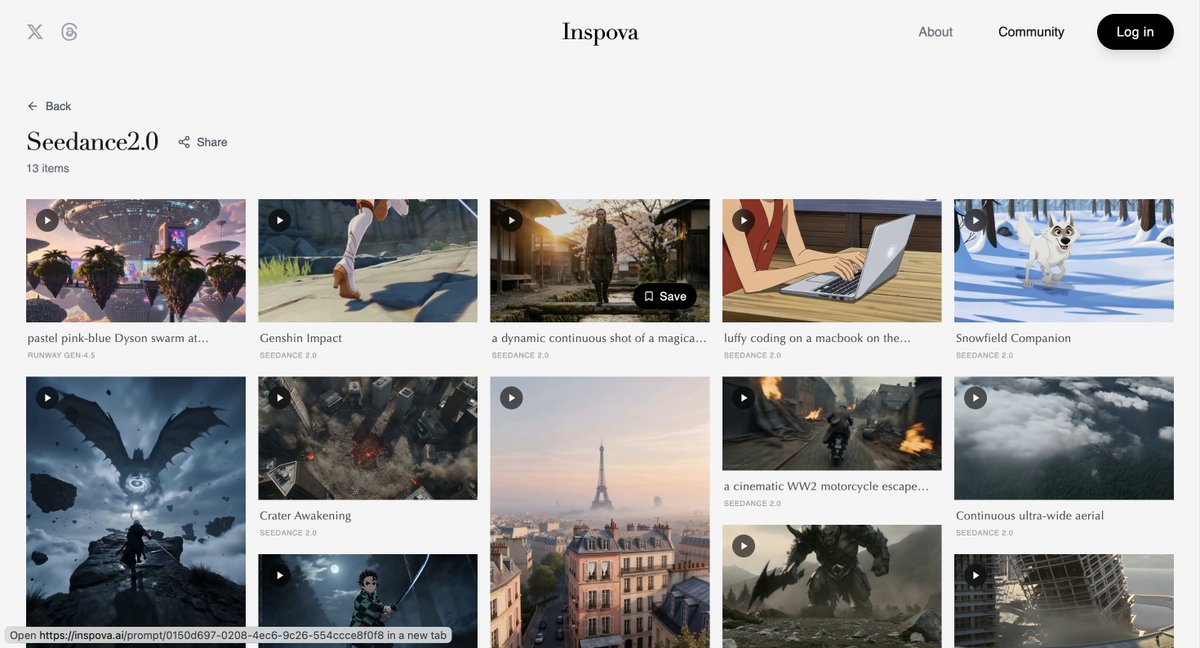Play the WW2 motorcycle escape video

click(743, 398)
